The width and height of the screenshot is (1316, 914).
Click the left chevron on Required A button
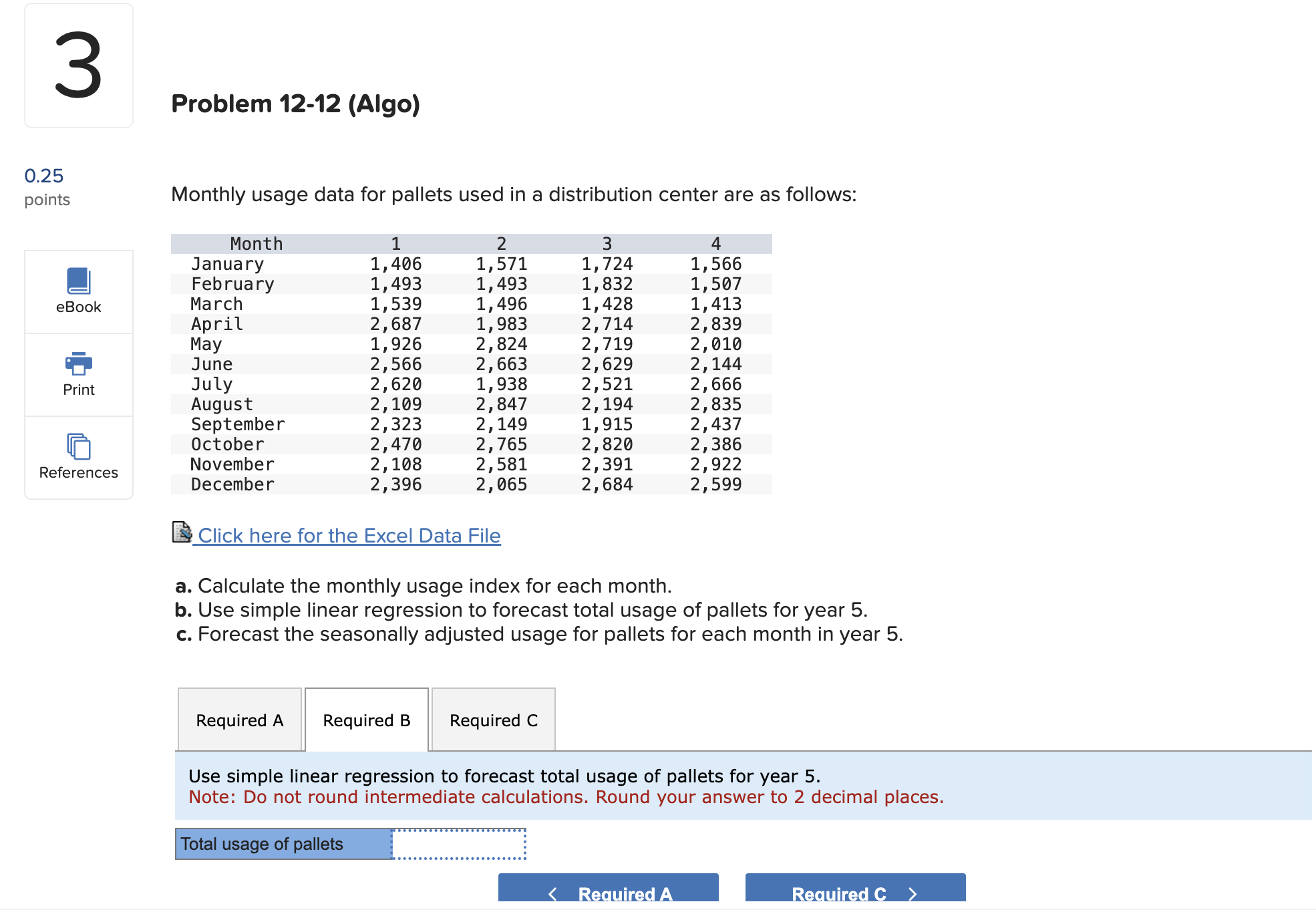point(552,893)
